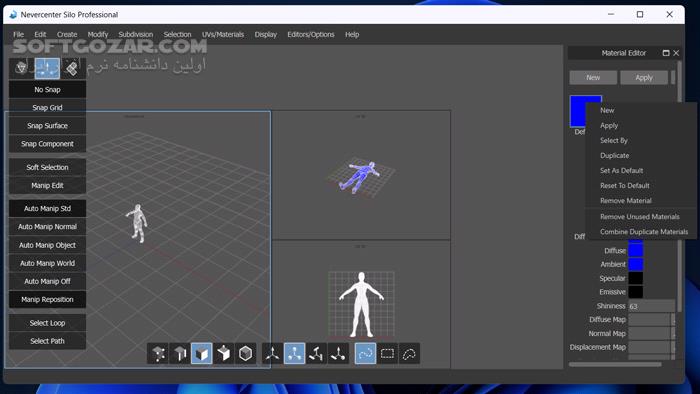
Task: Choose Combine Duplicate Materials
Action: [641, 232]
